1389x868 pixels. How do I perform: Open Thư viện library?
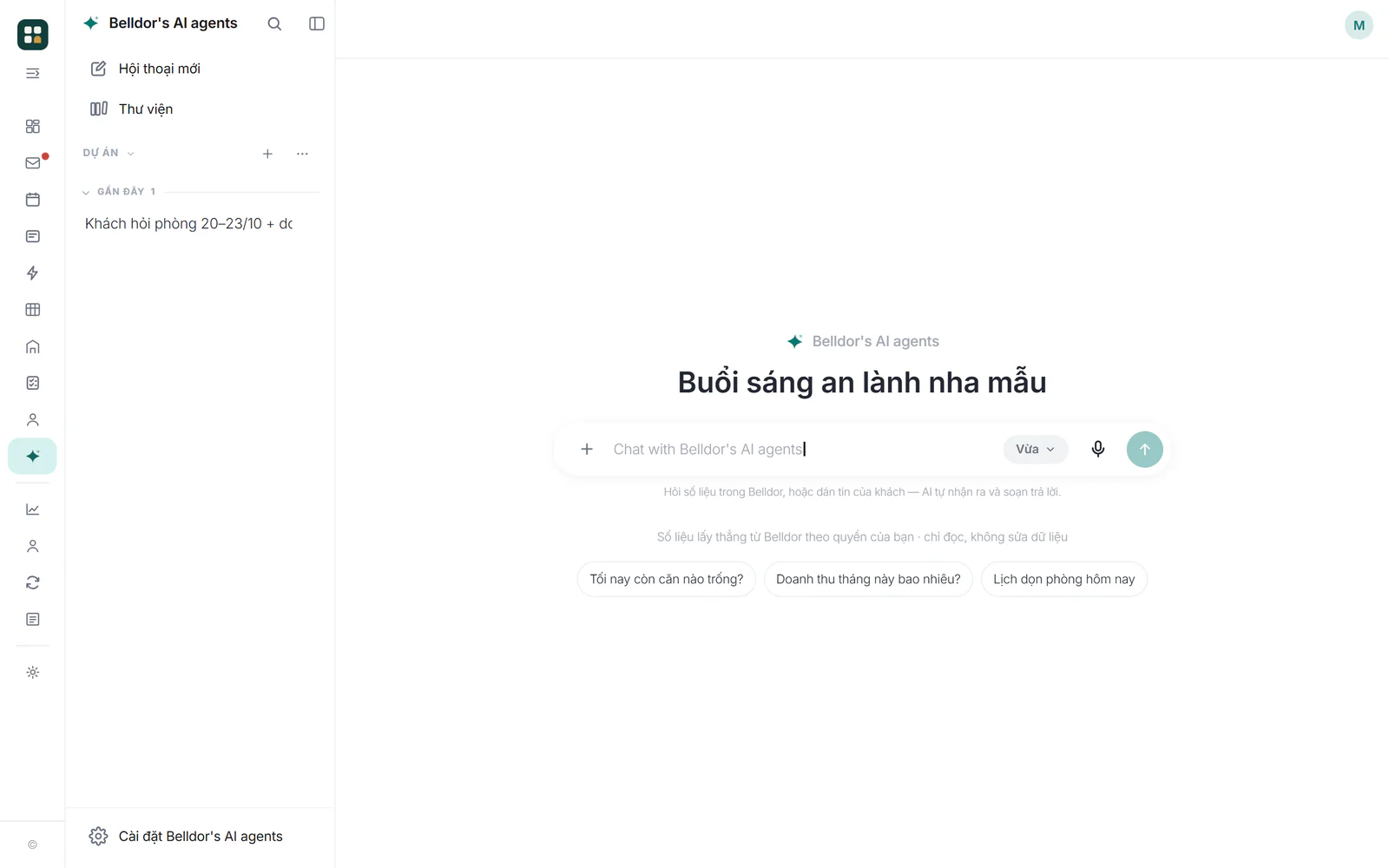(132, 108)
